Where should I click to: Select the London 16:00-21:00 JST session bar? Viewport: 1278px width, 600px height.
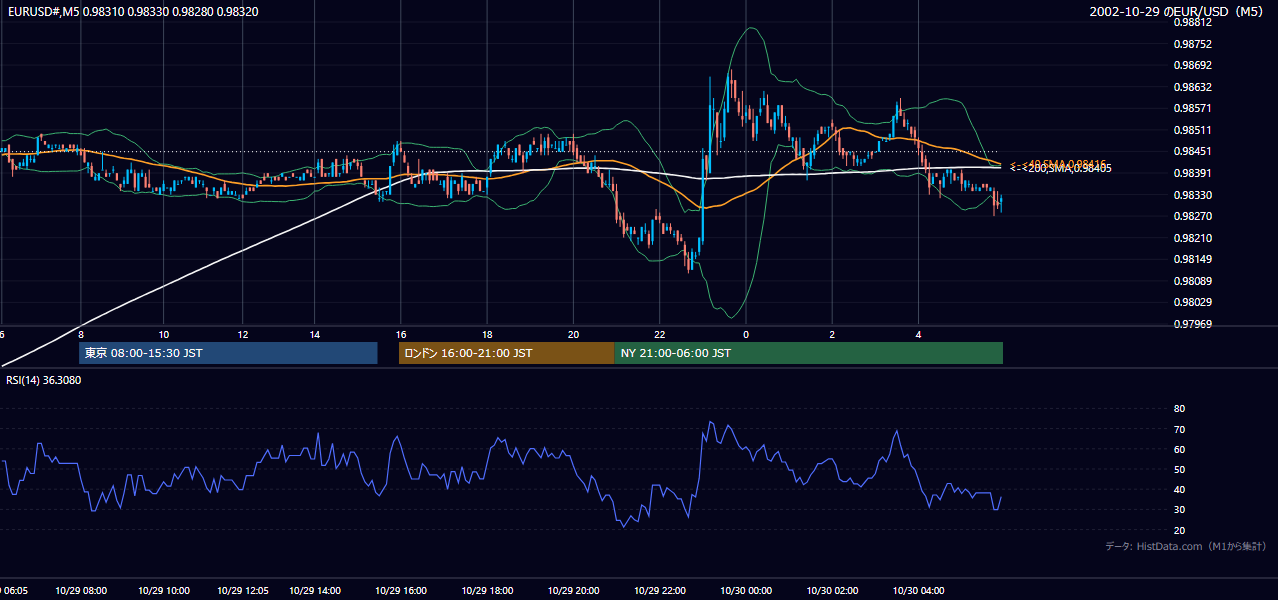(506, 353)
